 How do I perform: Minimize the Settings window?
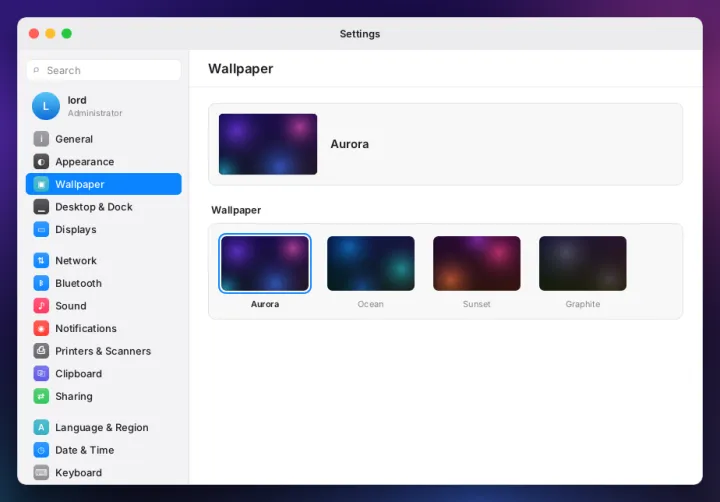[50, 34]
